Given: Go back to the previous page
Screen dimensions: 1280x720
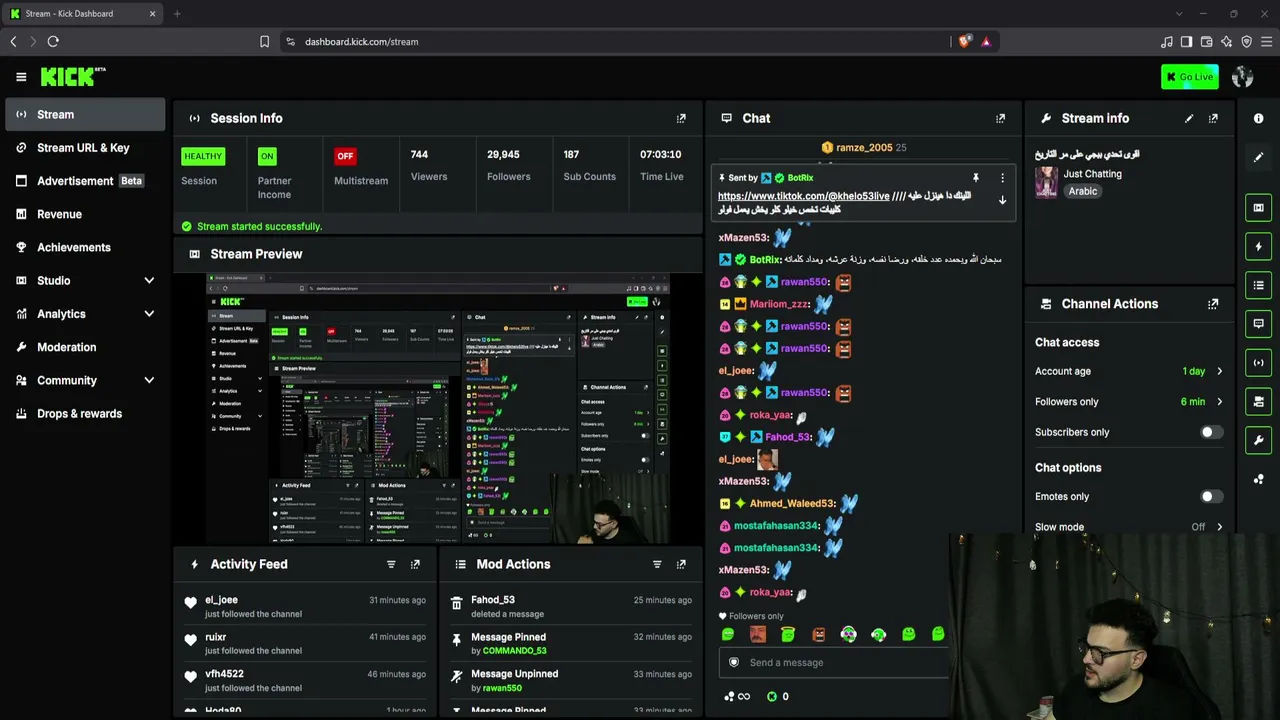Looking at the screenshot, I should [x=13, y=42].
